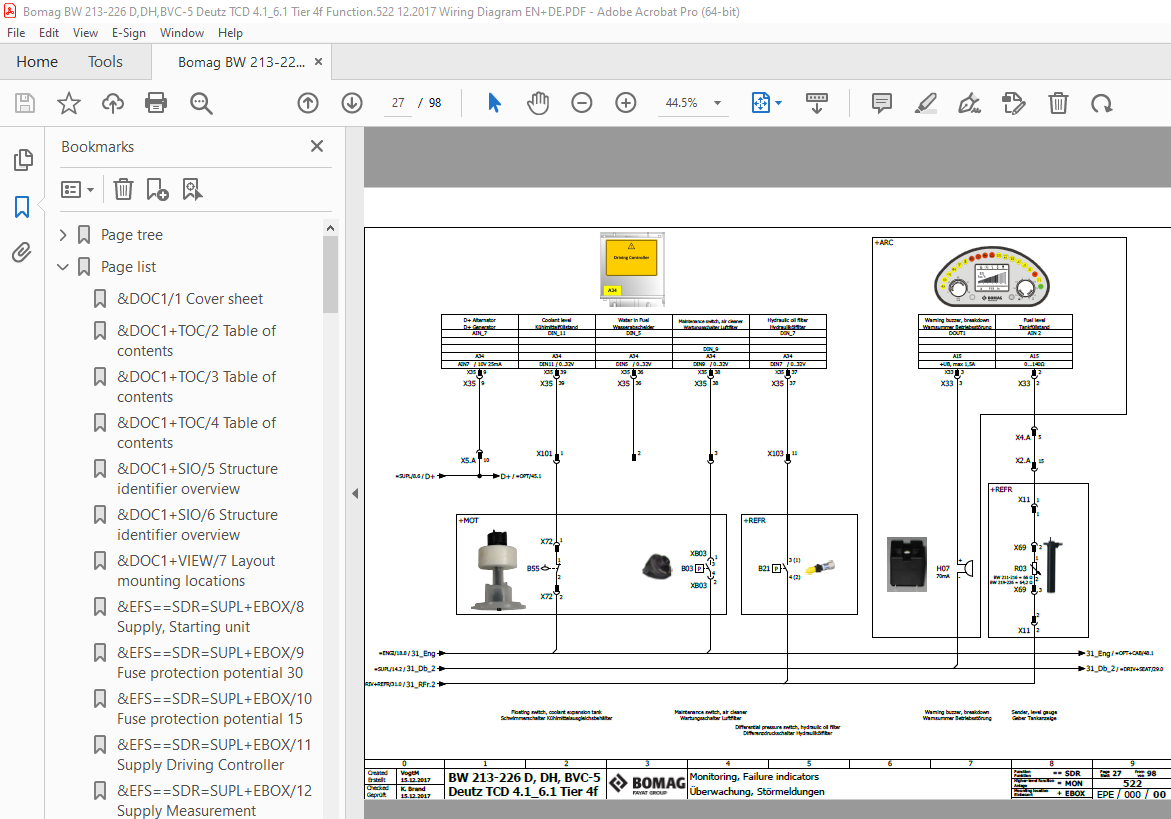1171x819 pixels.
Task: Collapse the Page list bookmark
Action: point(63,267)
